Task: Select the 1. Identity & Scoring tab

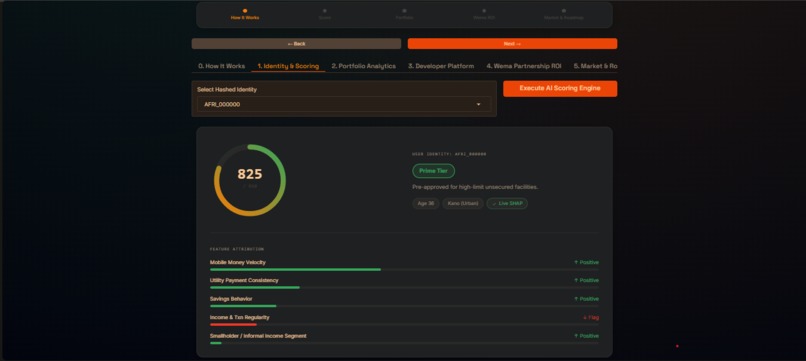Action: click(x=288, y=66)
